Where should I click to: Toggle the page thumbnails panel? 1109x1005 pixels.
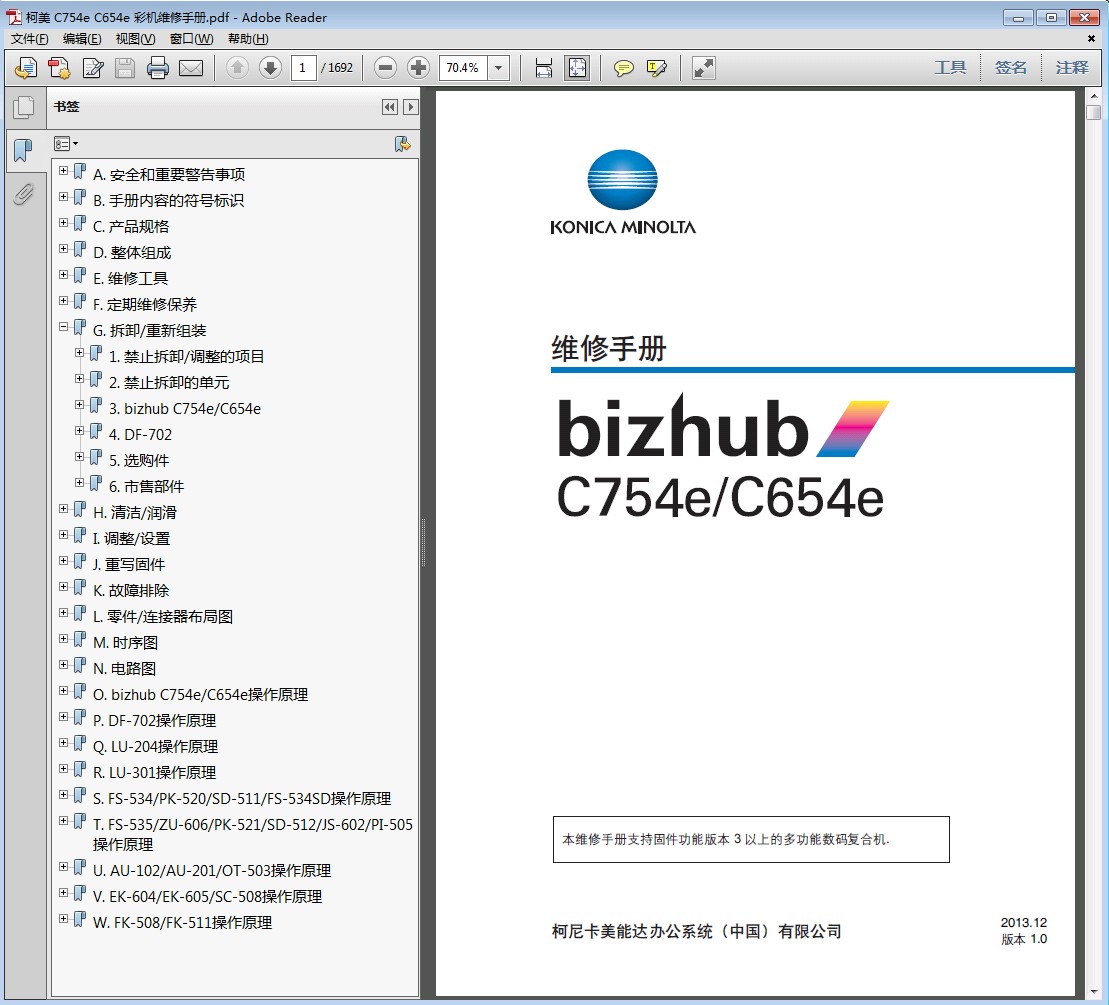tap(23, 108)
